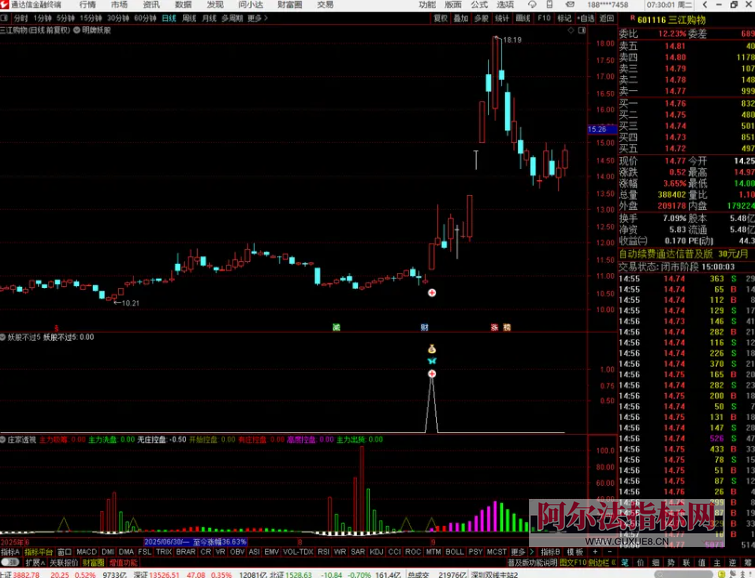The height and width of the screenshot is (578, 755).
Task: Expand the 更多 timeframe options
Action: pos(257,18)
